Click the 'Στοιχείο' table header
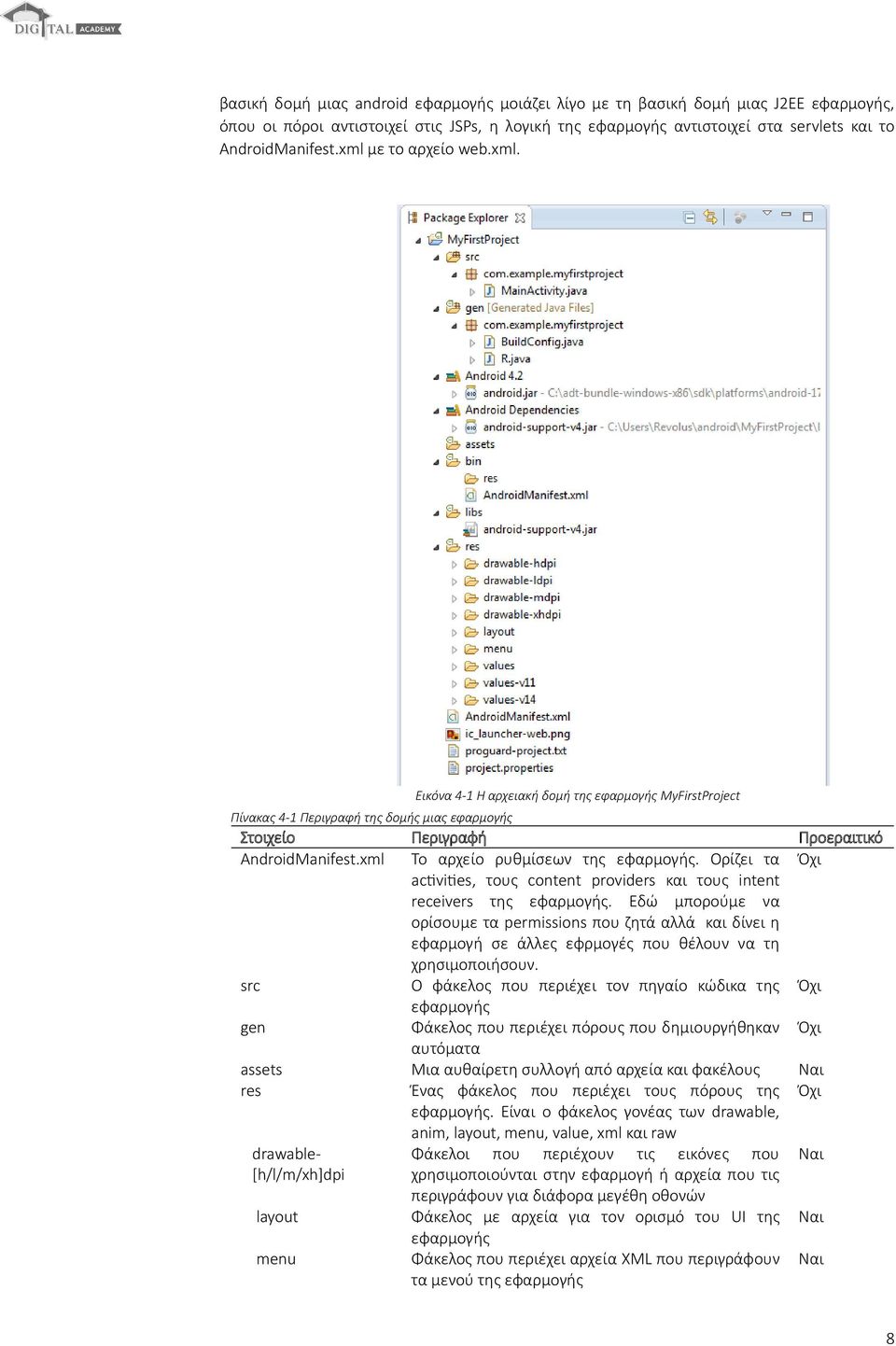896x1346 pixels. (x=267, y=837)
